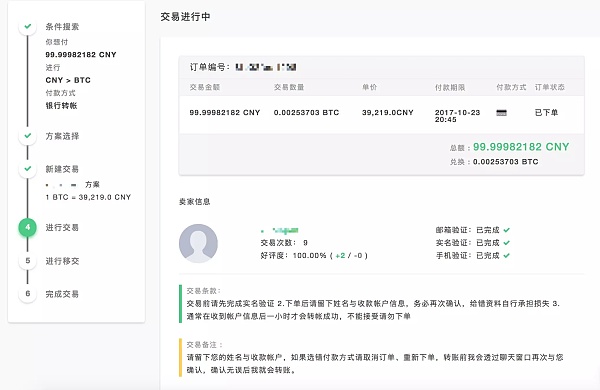The height and width of the screenshot is (390, 600).
Task: Click the 已下单 order status text
Action: [546, 113]
